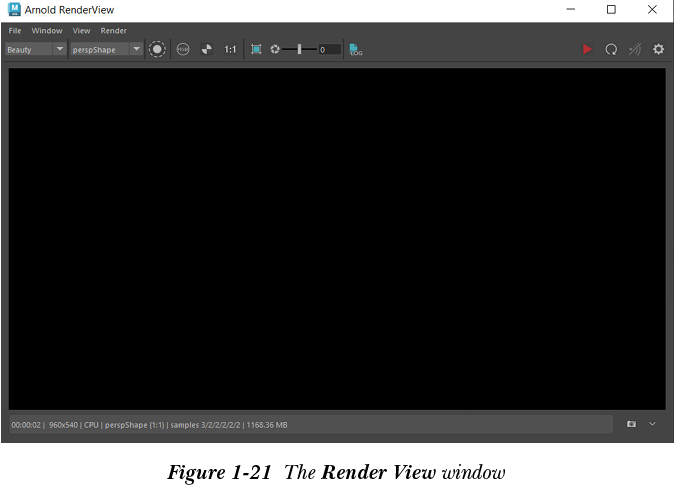Open the render settings gear icon
This screenshot has width=675, height=487.
point(658,49)
